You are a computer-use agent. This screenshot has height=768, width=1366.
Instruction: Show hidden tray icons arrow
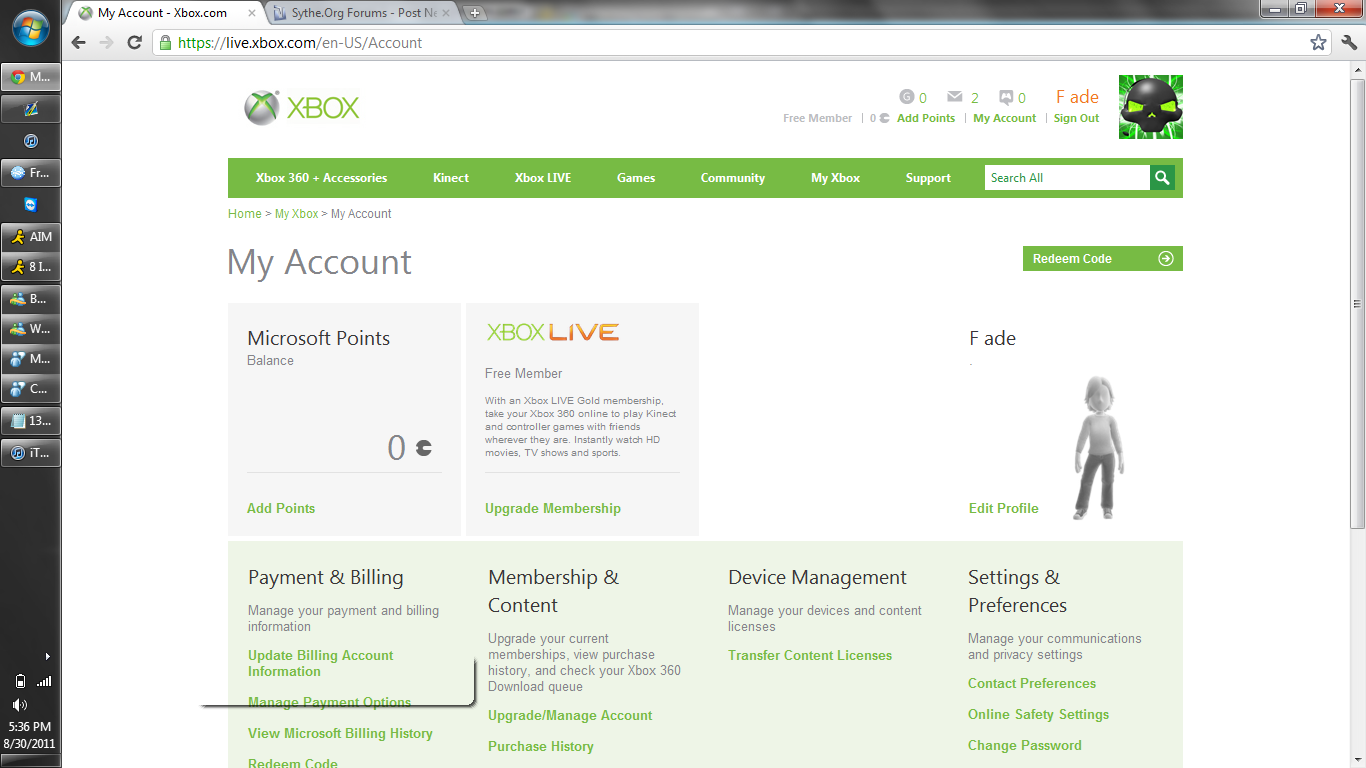47,656
